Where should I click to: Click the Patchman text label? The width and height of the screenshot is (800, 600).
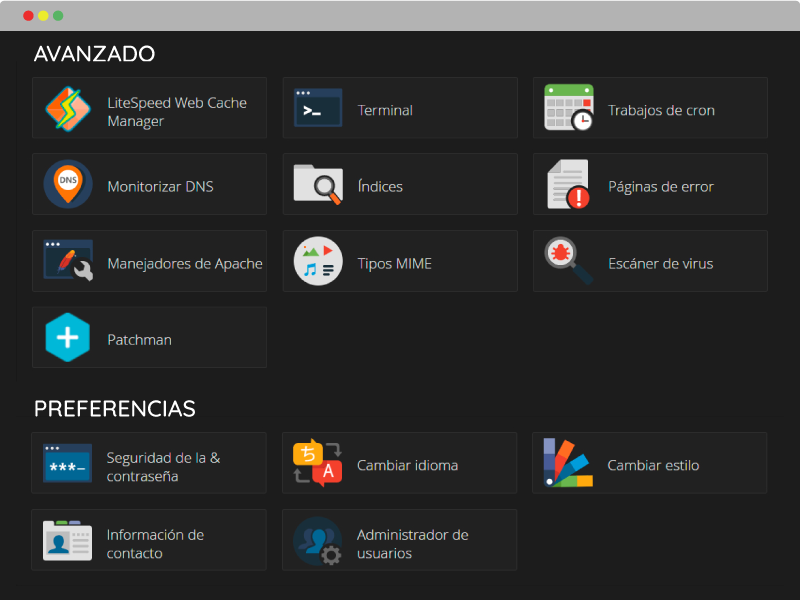(139, 340)
